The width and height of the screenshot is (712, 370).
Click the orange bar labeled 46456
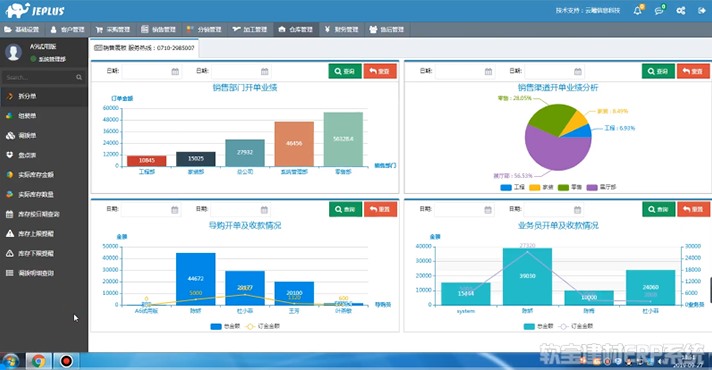[x=294, y=144]
